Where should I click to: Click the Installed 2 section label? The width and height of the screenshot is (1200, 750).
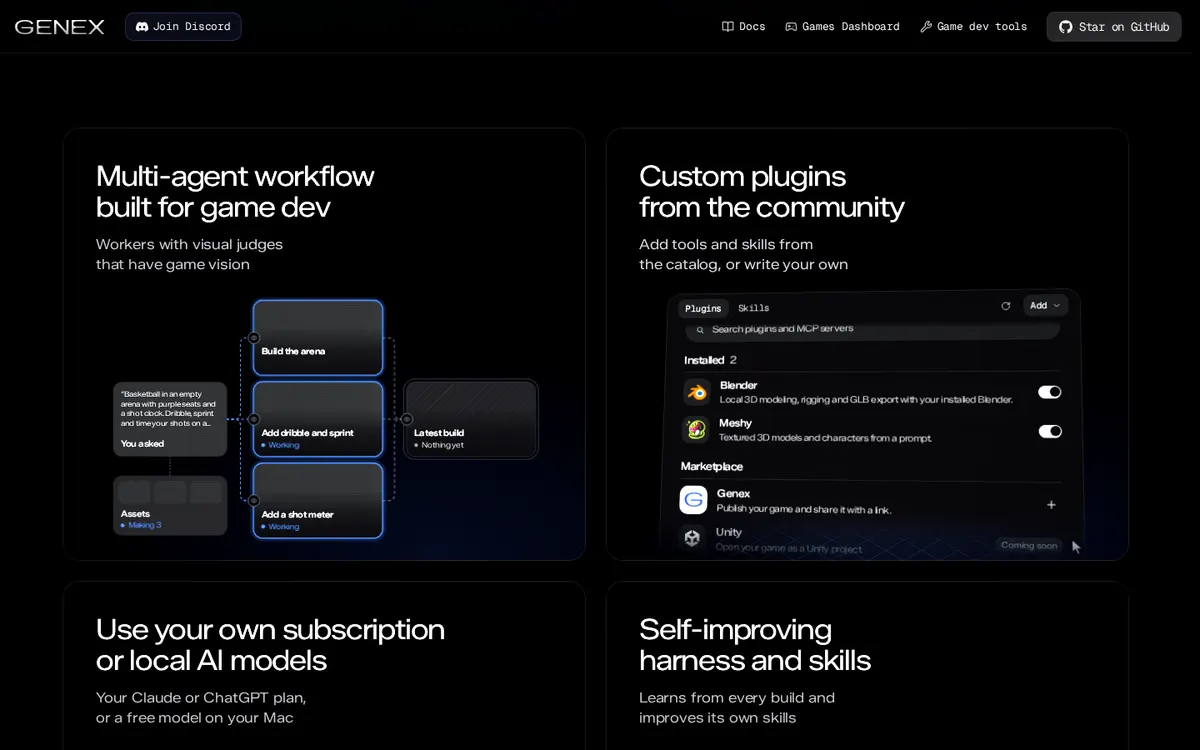tap(710, 360)
